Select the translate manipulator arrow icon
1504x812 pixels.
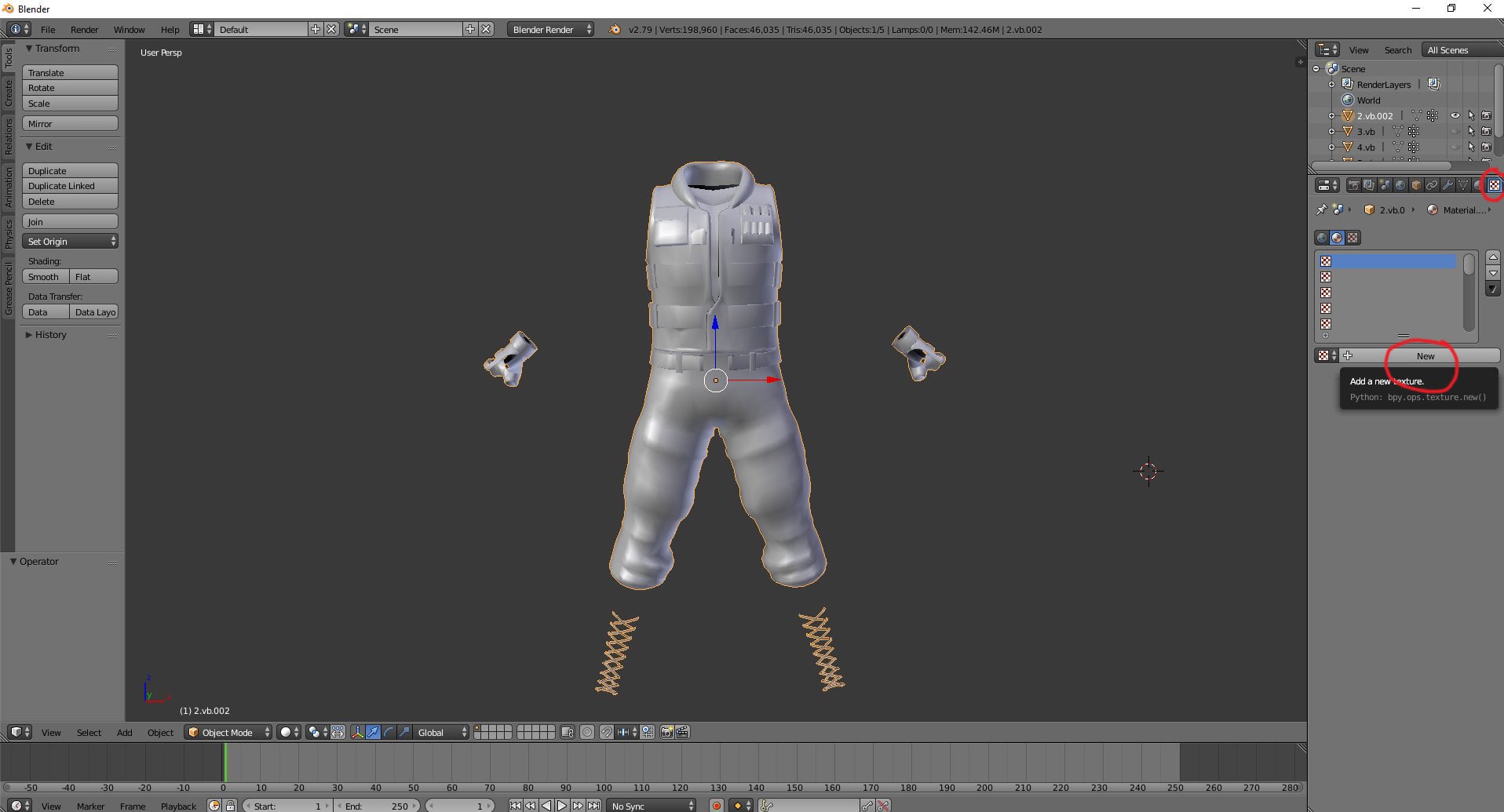point(373,732)
